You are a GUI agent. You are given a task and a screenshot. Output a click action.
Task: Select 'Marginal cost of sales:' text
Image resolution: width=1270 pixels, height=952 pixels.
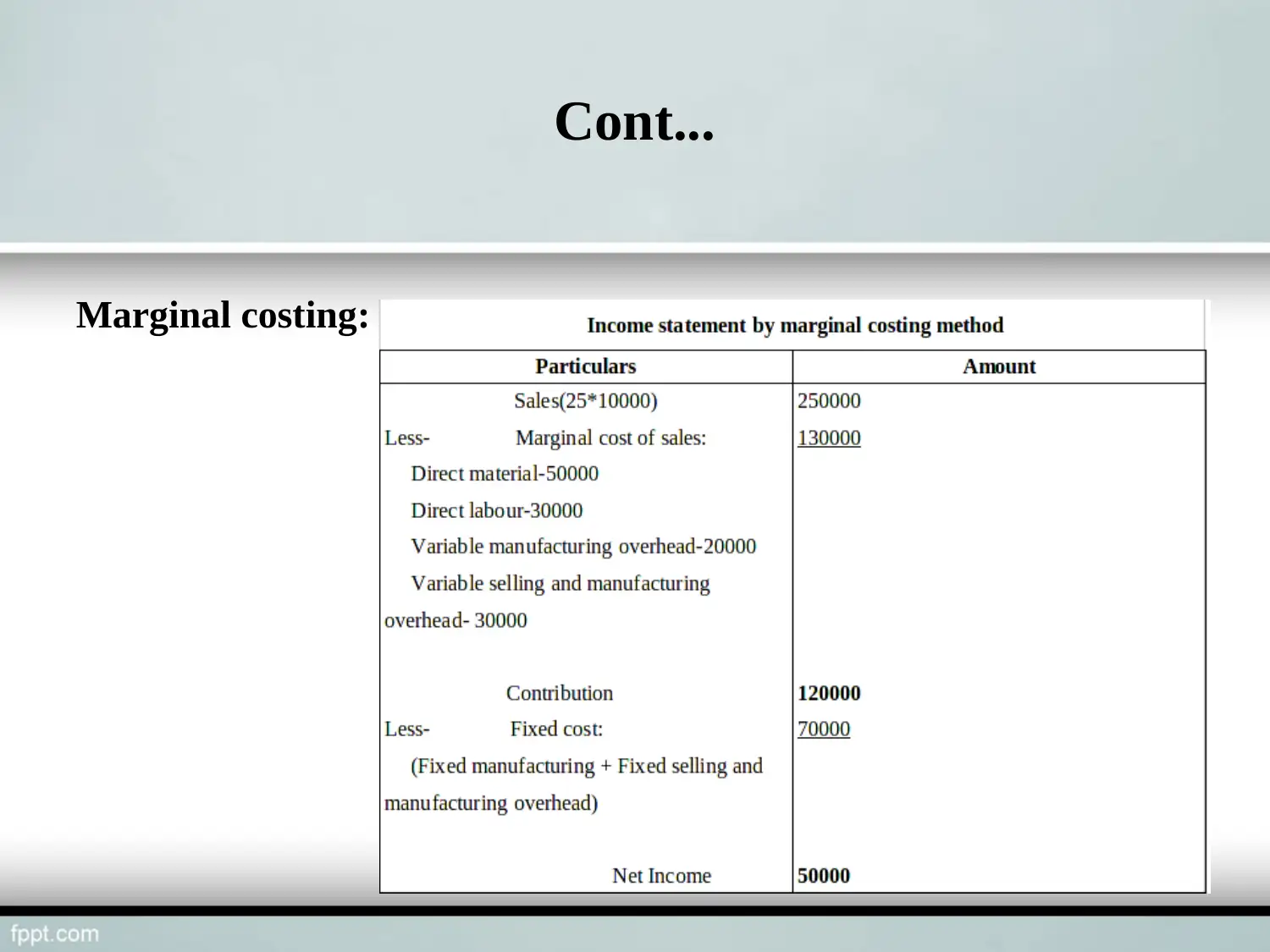[x=610, y=437]
